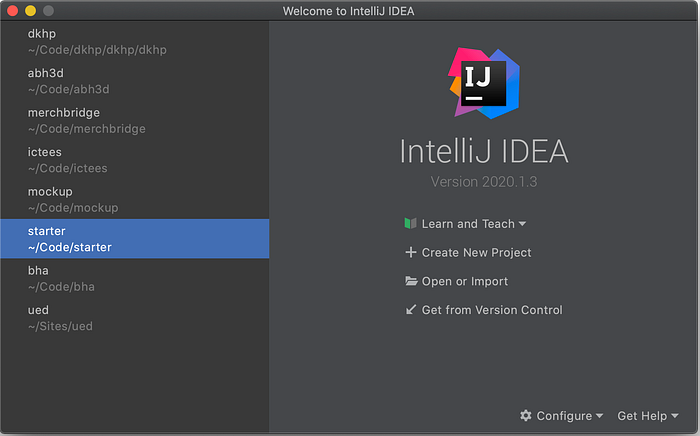
Task: Expand the Learn and Teach dropdown arrow
Action: (x=522, y=224)
